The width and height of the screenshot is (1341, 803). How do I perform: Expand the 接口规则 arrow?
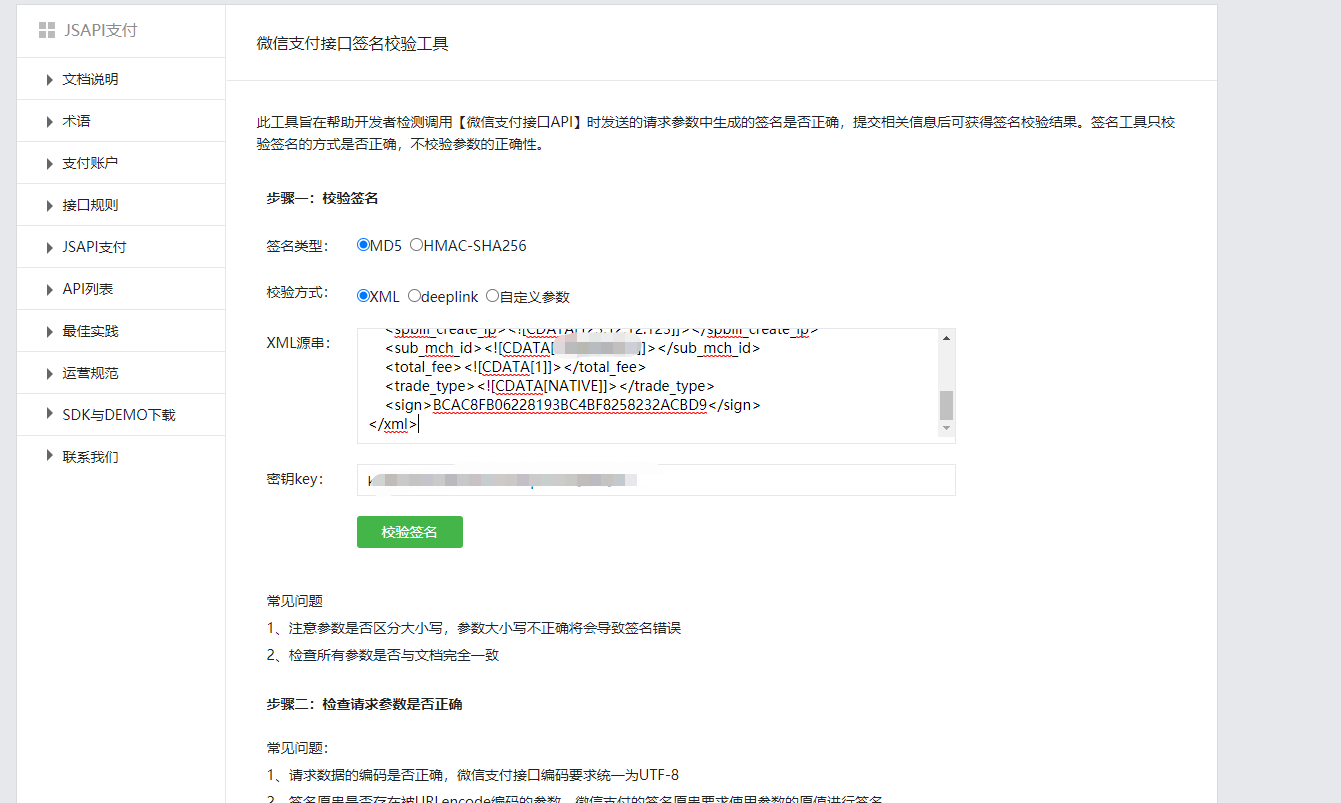coord(50,205)
